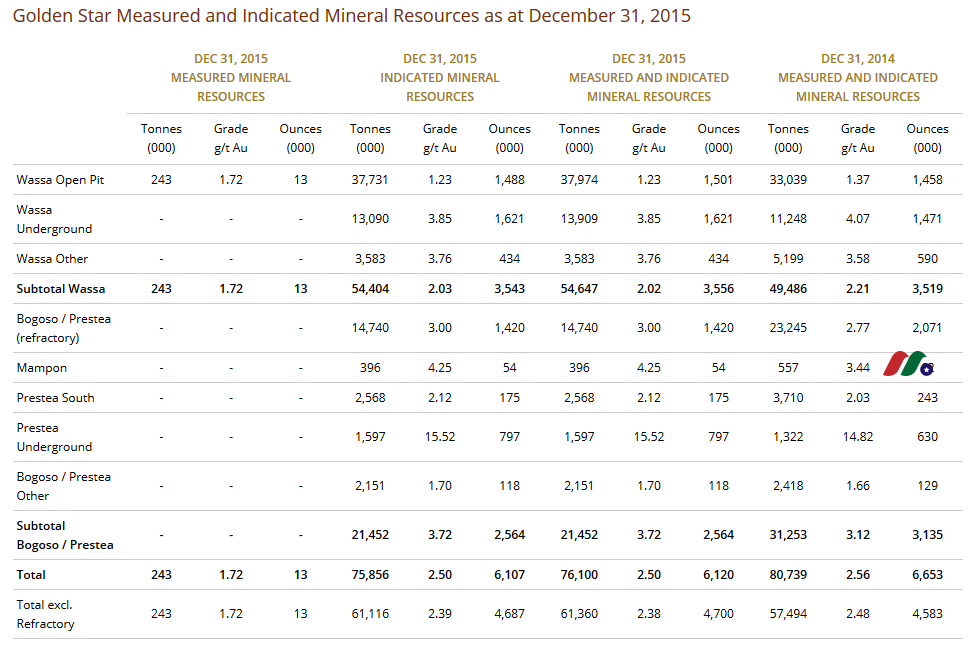973x646 pixels.
Task: Select the Prestea South row label
Action: coord(55,398)
